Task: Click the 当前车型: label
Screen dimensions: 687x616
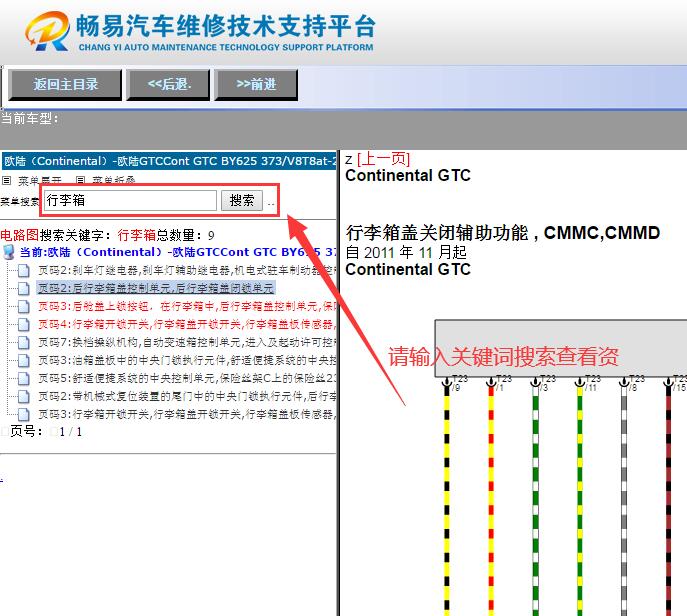Action: tap(30, 118)
